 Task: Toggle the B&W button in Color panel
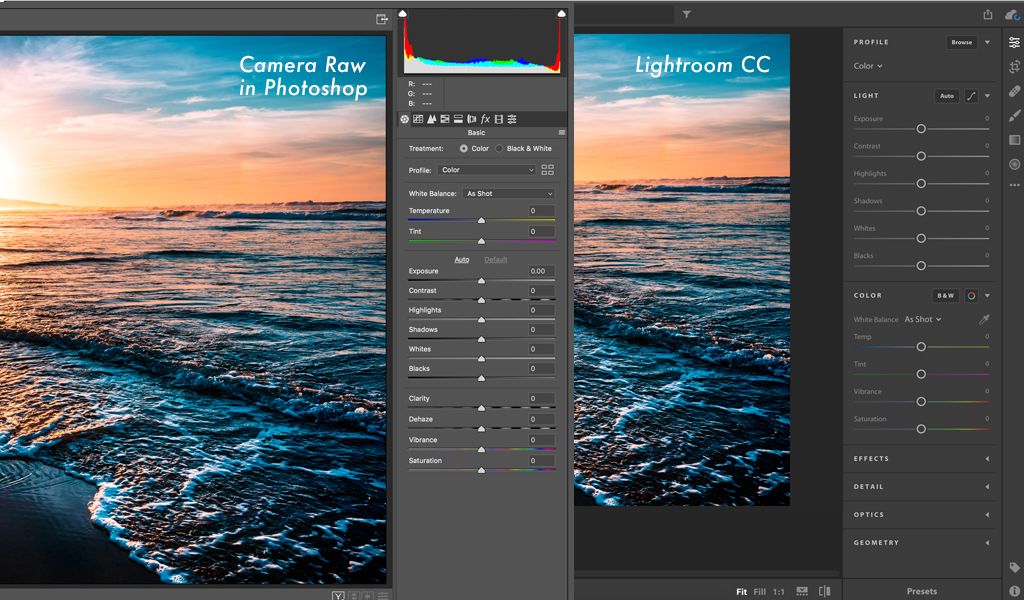click(x=945, y=296)
